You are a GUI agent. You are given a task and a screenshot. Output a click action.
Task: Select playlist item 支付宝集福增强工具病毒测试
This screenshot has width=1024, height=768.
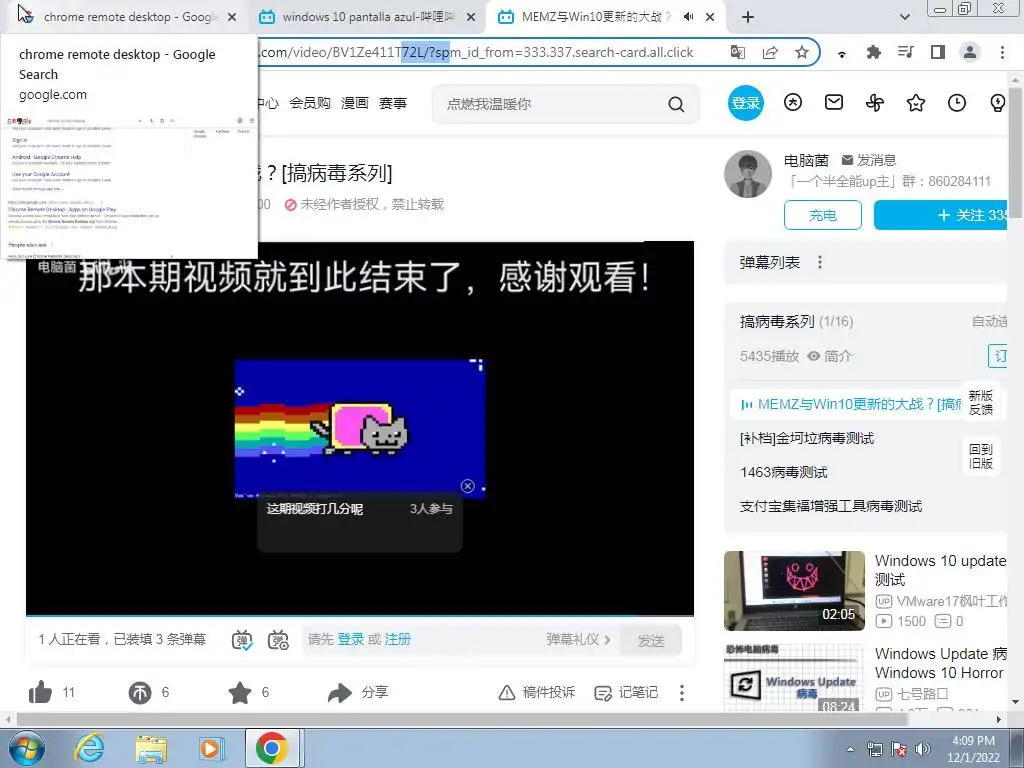(831, 506)
